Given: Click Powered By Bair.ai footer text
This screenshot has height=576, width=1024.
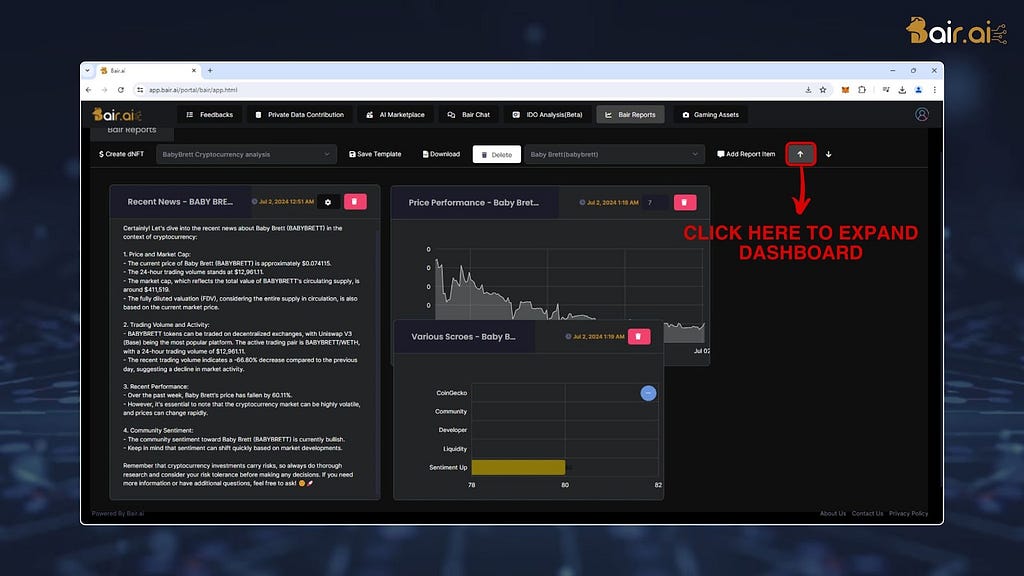Looking at the screenshot, I should 118,513.
